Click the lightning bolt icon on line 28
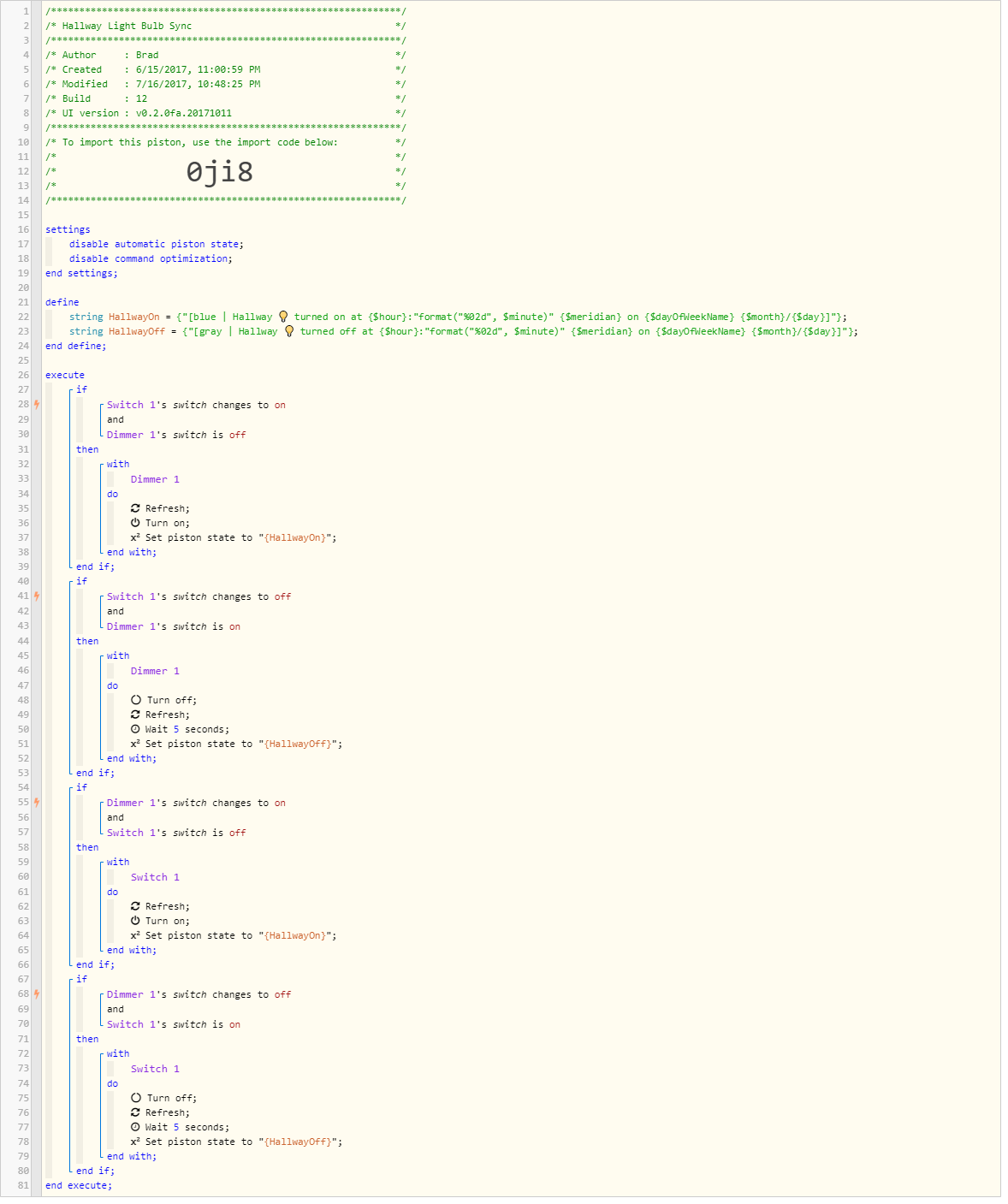The width and height of the screenshot is (1008, 1204). pos(37,405)
